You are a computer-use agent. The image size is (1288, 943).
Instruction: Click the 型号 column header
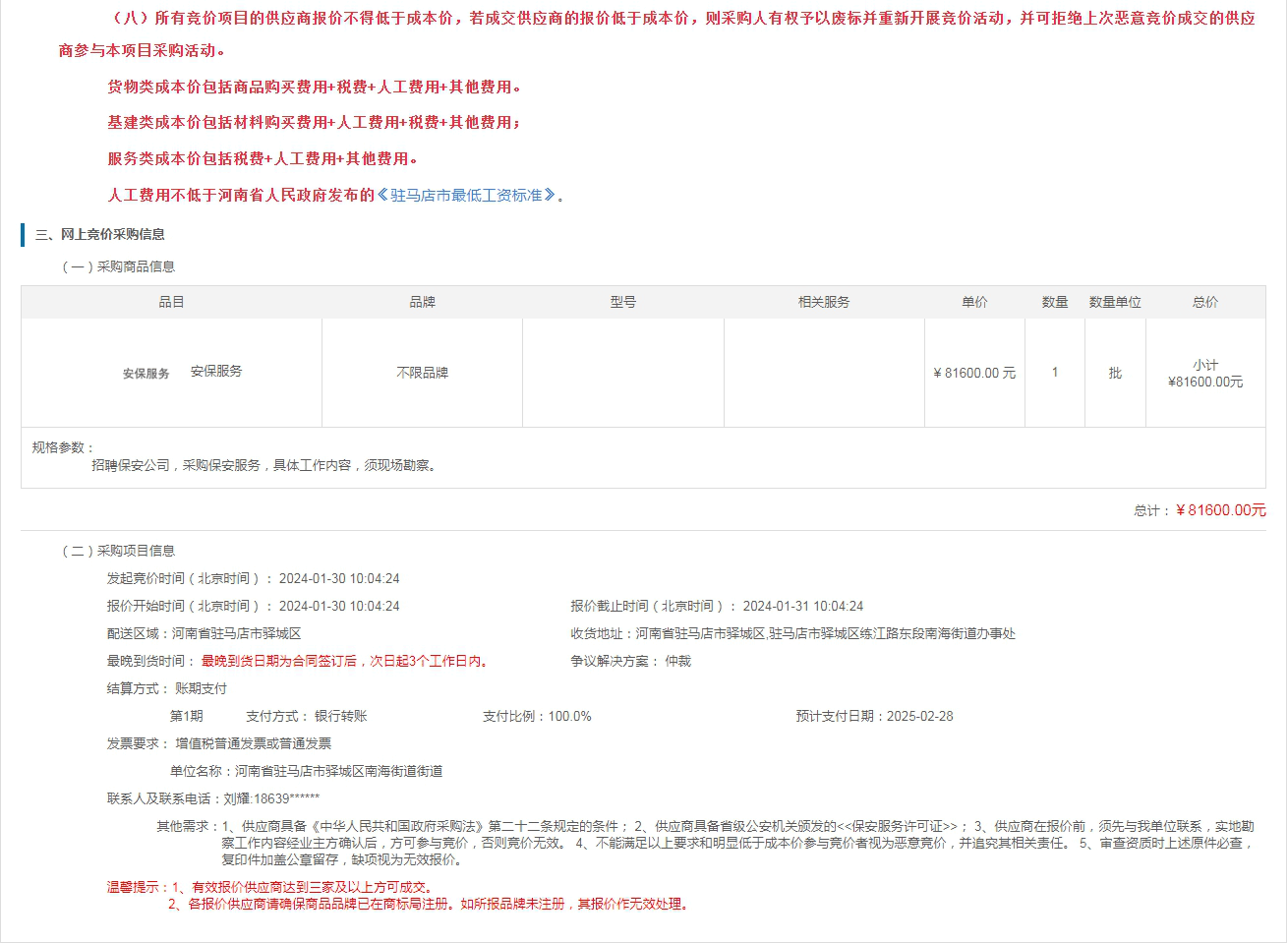click(x=622, y=302)
